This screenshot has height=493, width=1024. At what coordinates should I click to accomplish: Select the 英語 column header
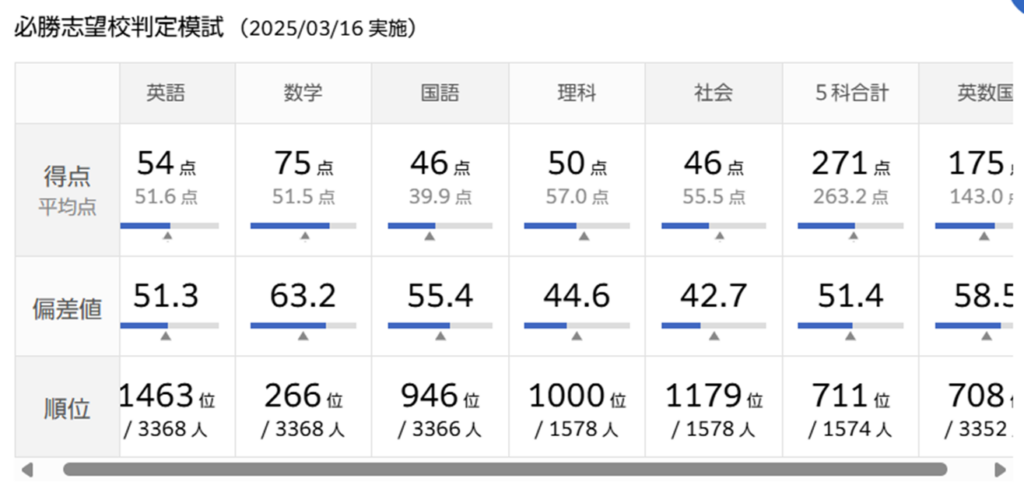166,93
